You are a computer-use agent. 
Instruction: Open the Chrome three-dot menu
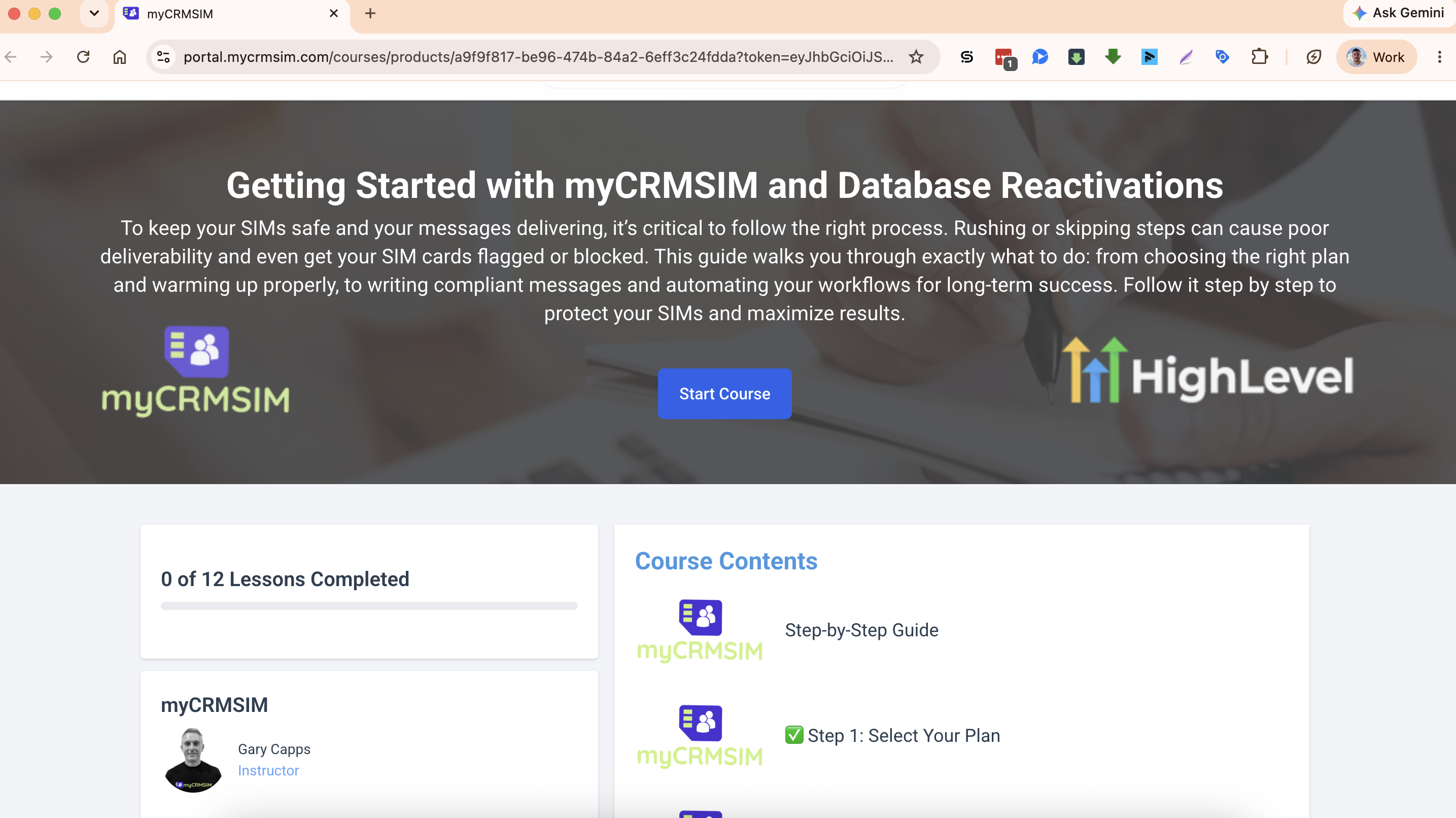(1439, 57)
